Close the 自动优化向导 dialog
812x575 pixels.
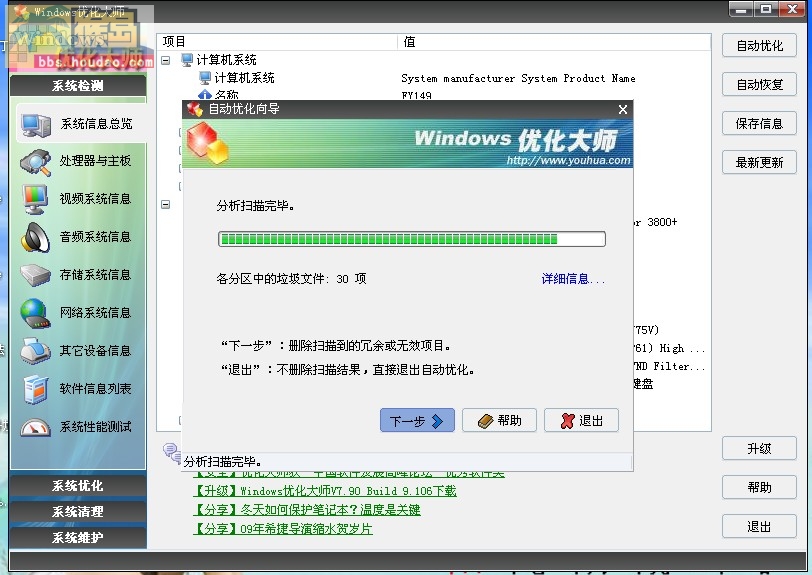point(623,109)
